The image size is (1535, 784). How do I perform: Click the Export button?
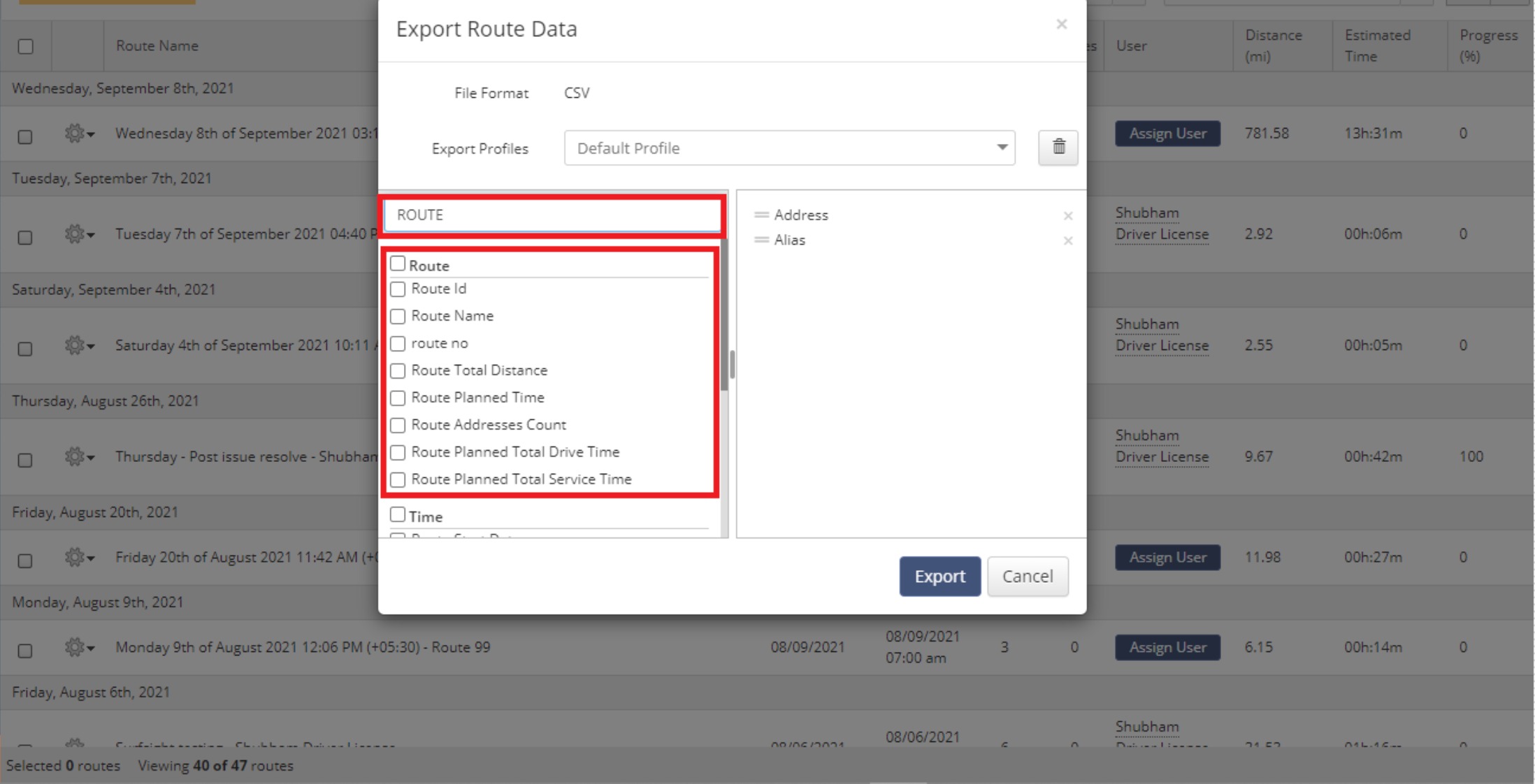click(939, 576)
